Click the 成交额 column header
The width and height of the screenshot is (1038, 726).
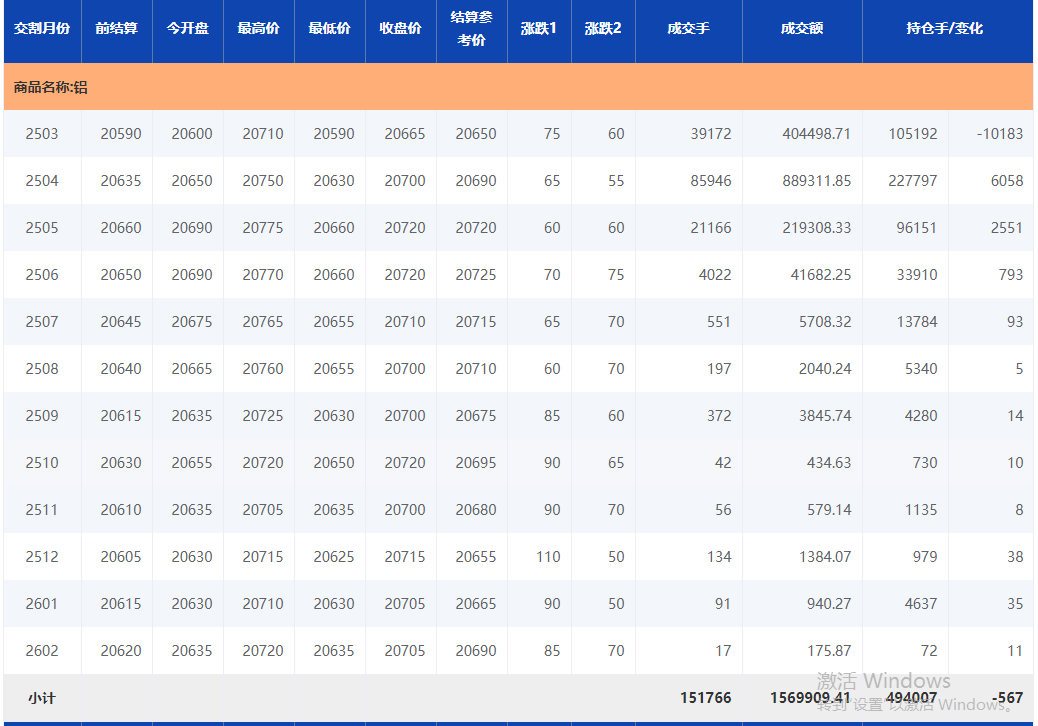(x=802, y=29)
